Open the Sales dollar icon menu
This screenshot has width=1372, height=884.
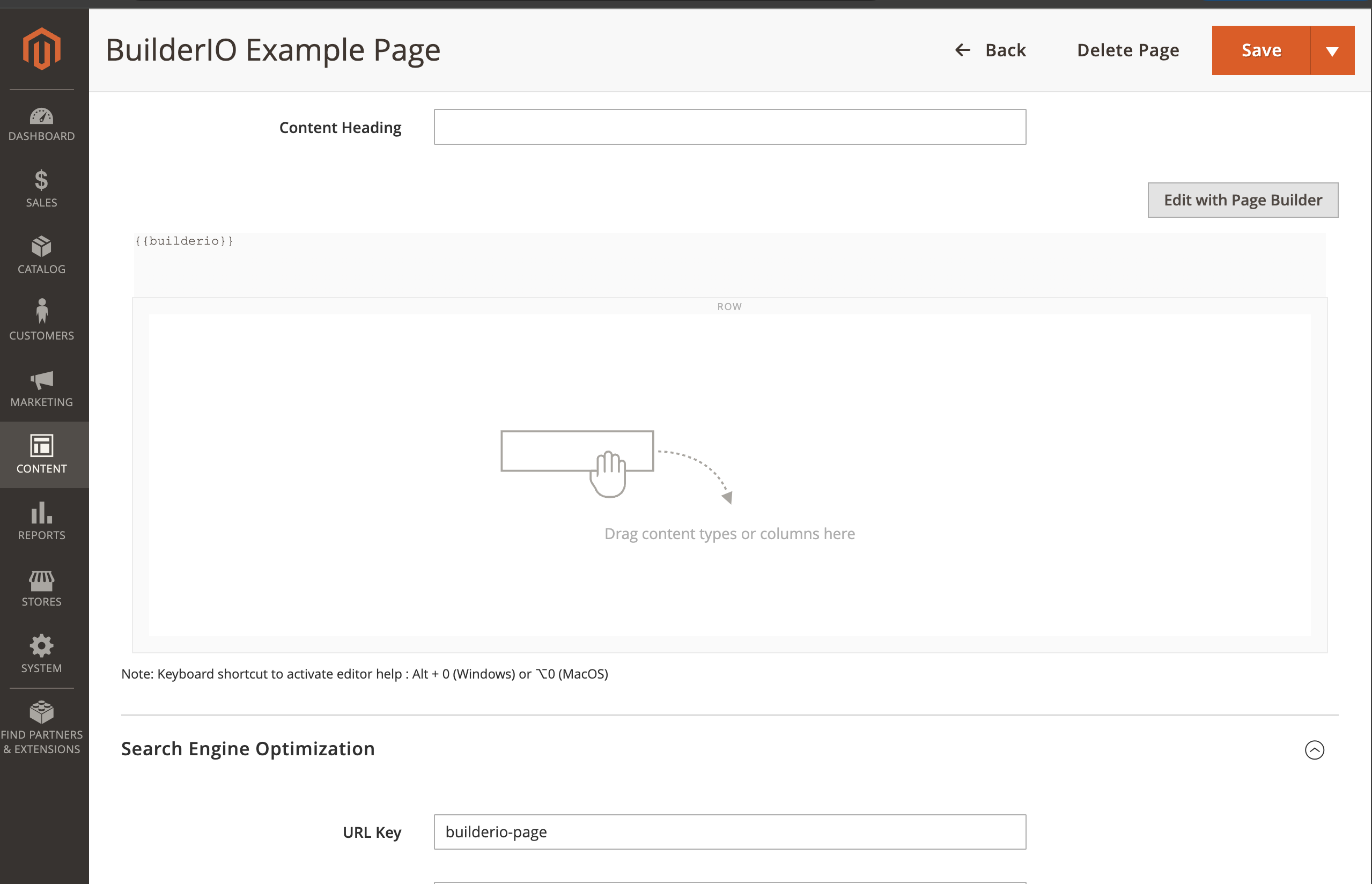[x=41, y=180]
